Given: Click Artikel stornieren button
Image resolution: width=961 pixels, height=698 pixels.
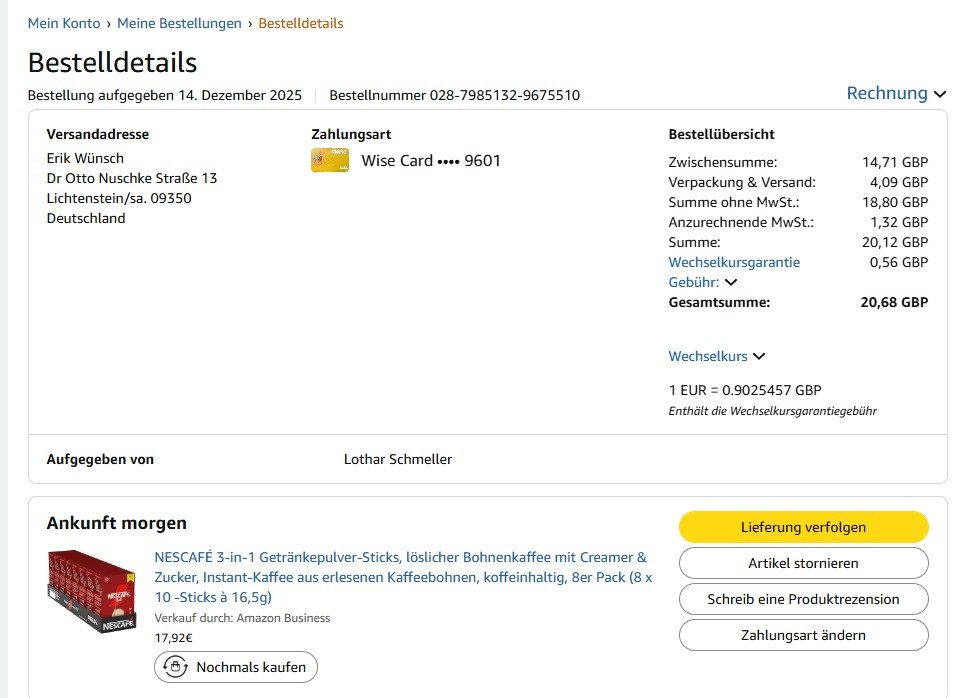Looking at the screenshot, I should (x=803, y=563).
